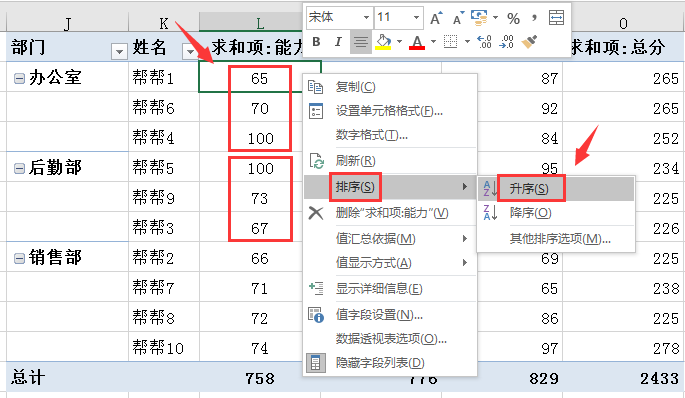Image resolution: width=685 pixels, height=398 pixels.
Task: Toggle italic formatting
Action: (338, 42)
